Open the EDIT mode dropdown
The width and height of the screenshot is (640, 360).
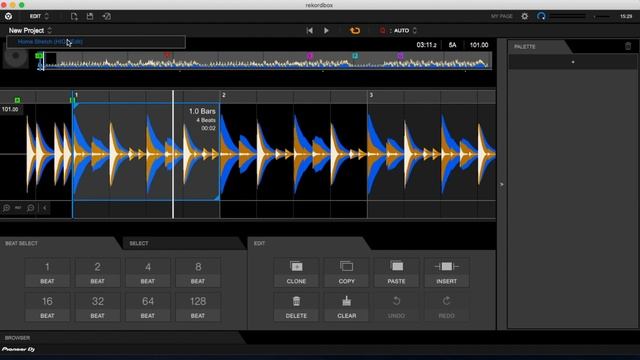[x=39, y=16]
